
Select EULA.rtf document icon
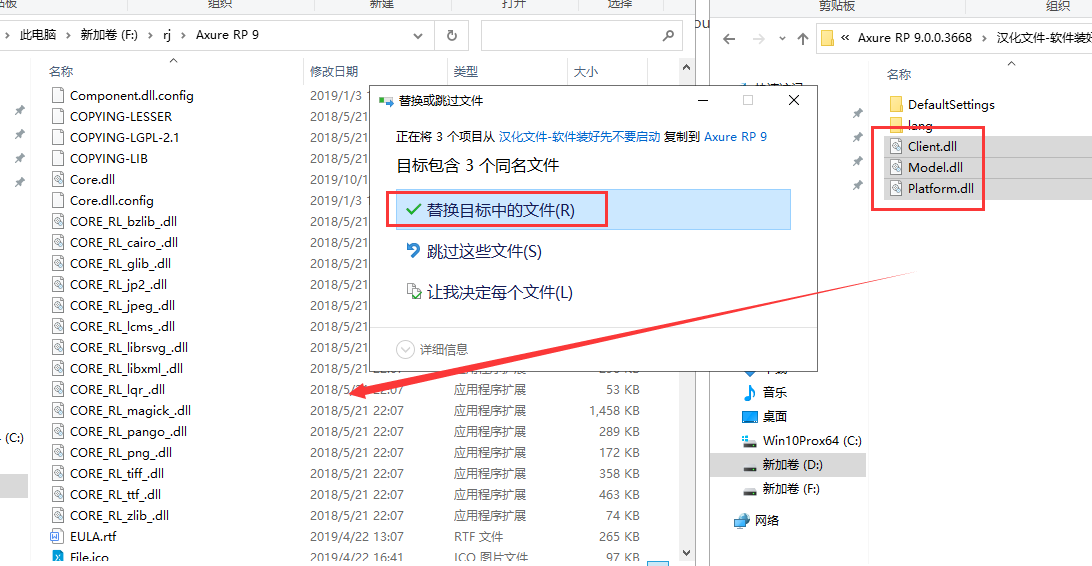coord(57,536)
